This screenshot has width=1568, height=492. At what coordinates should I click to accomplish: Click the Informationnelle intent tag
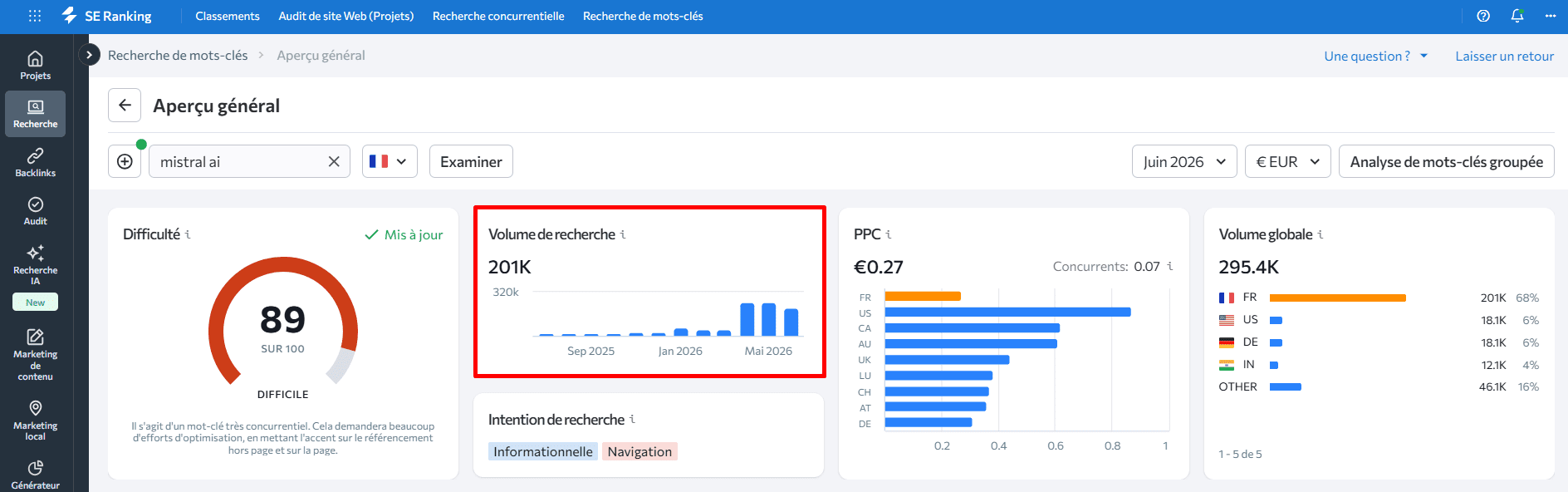click(x=543, y=451)
